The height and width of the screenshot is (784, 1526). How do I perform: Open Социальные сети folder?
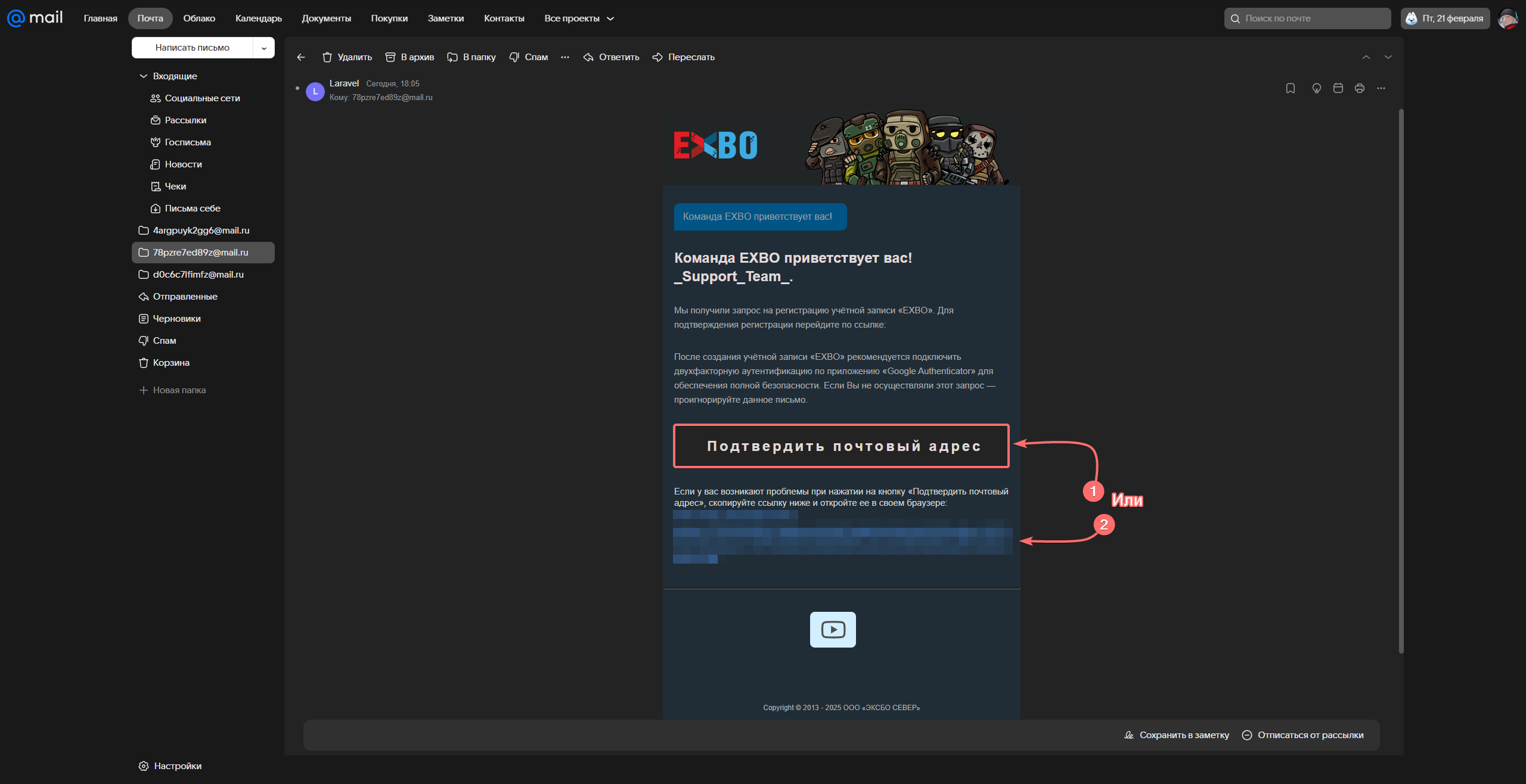tap(203, 98)
